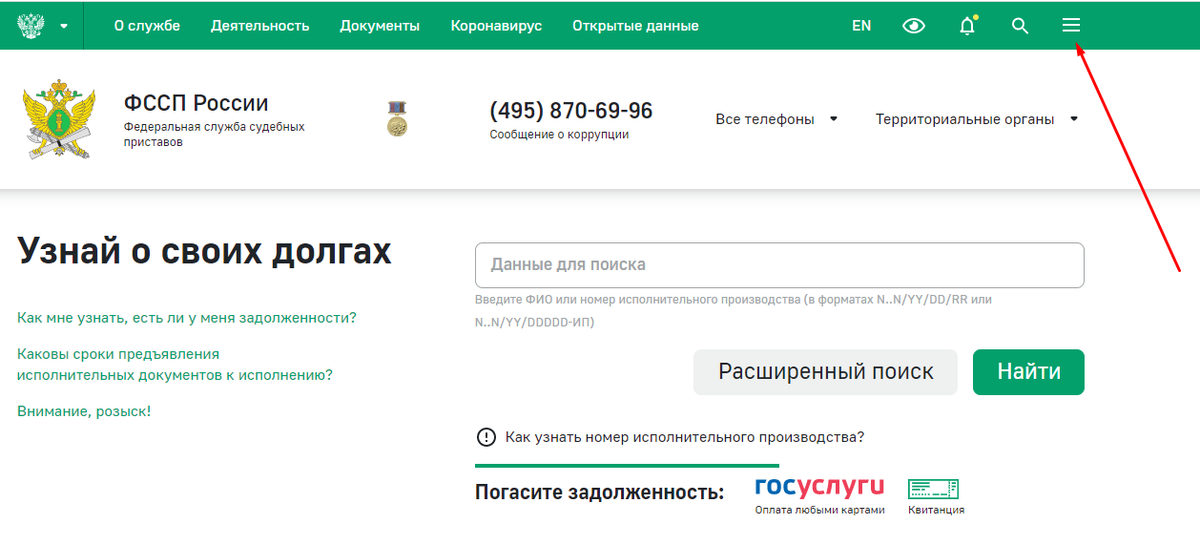Click Федеральная служба судебных приставов subtitle
The height and width of the screenshot is (545, 1200).
point(214,135)
